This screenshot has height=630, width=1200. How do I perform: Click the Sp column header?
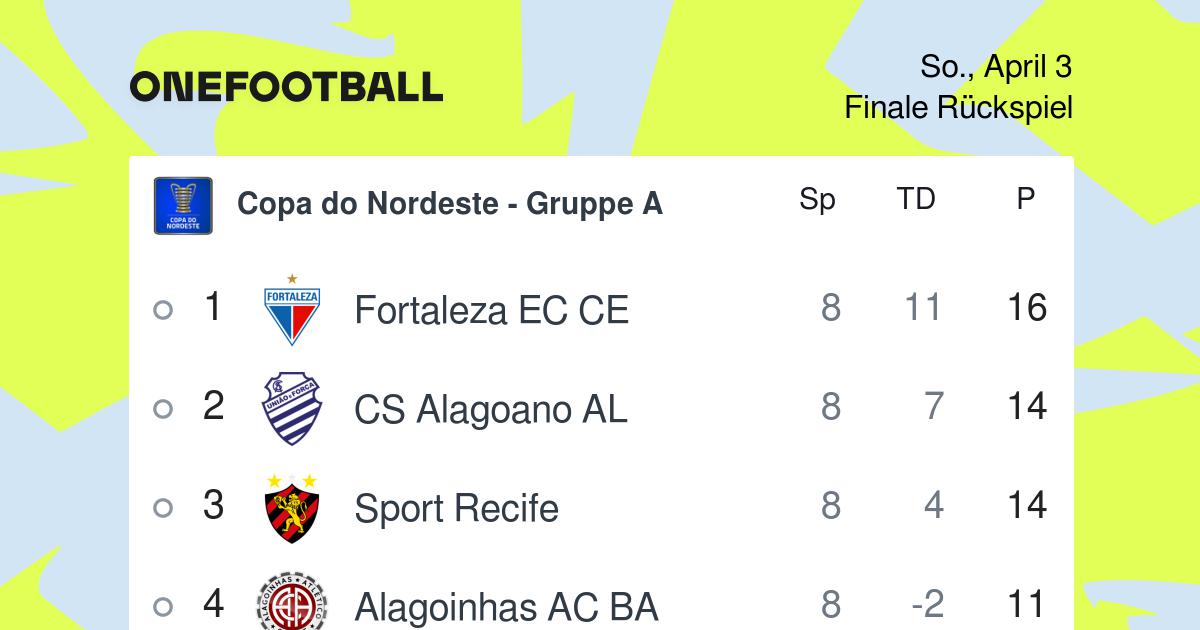pyautogui.click(x=817, y=201)
